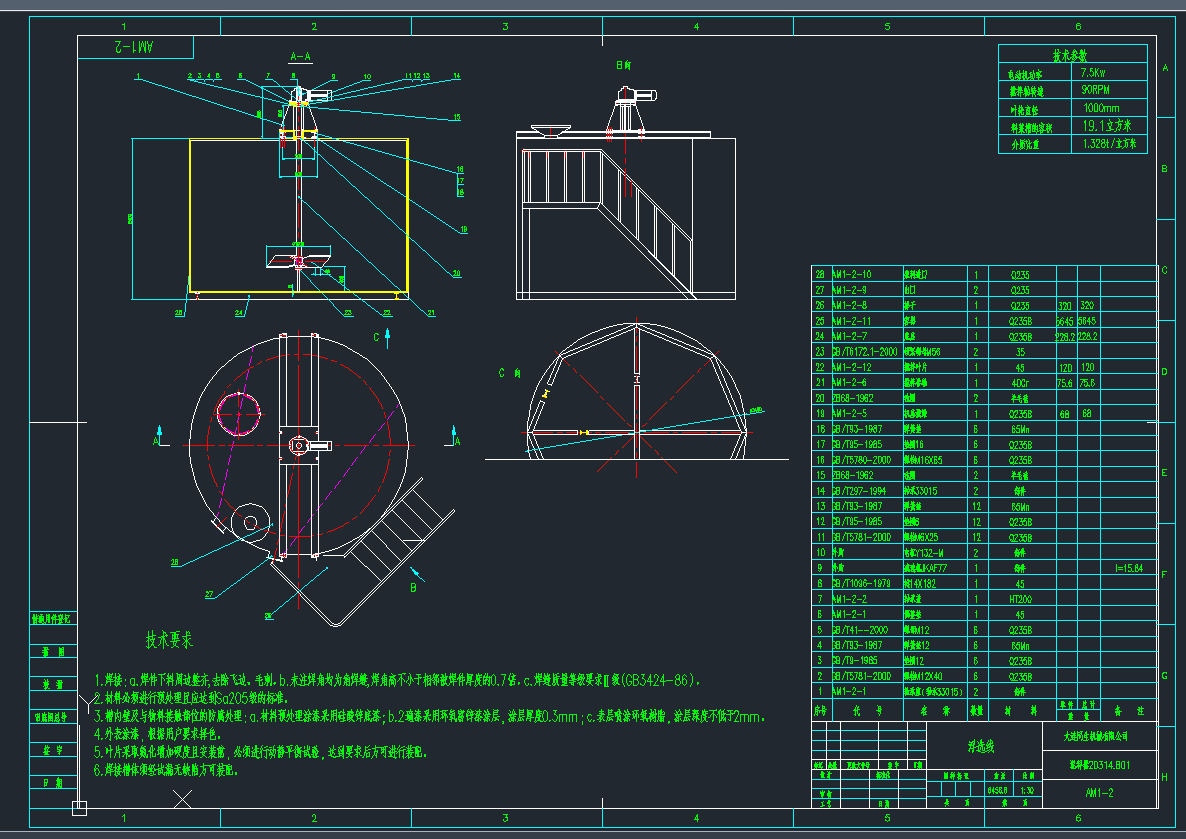Click GB/T5781-2000 in parts row 11
Viewport: 1186px width, 839px height.
(862, 537)
